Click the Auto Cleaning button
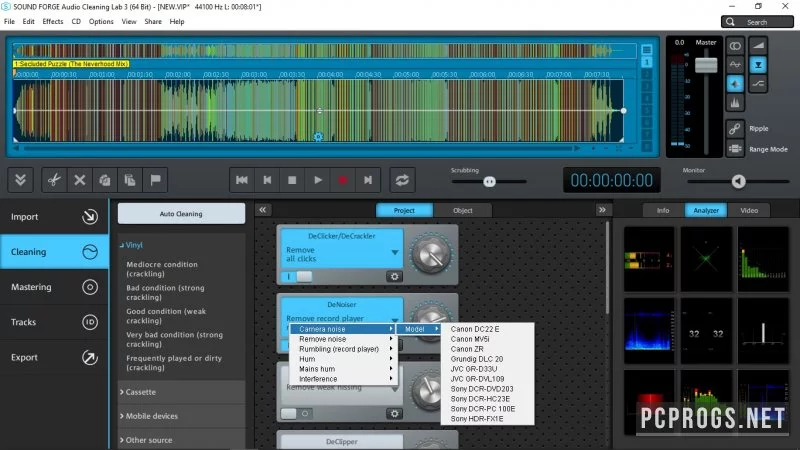The image size is (800, 450). pos(181,214)
